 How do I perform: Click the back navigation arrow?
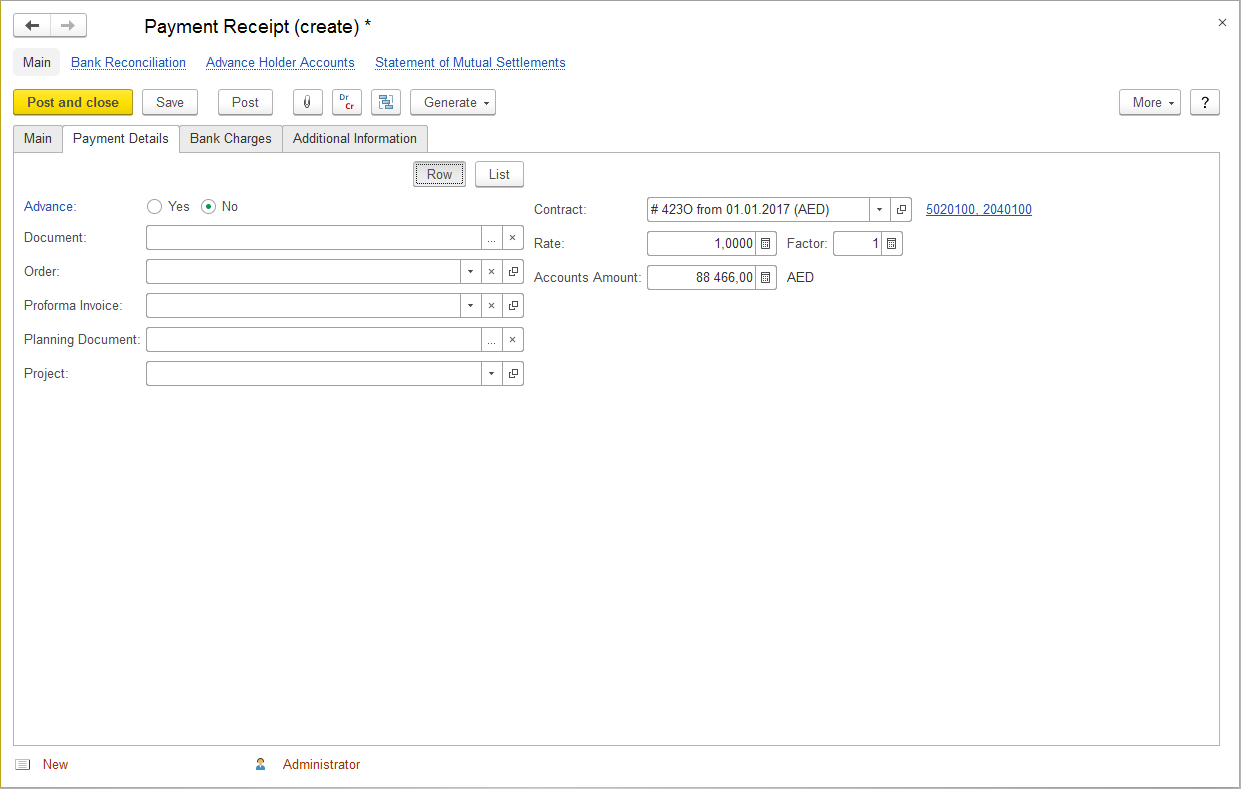pos(32,25)
